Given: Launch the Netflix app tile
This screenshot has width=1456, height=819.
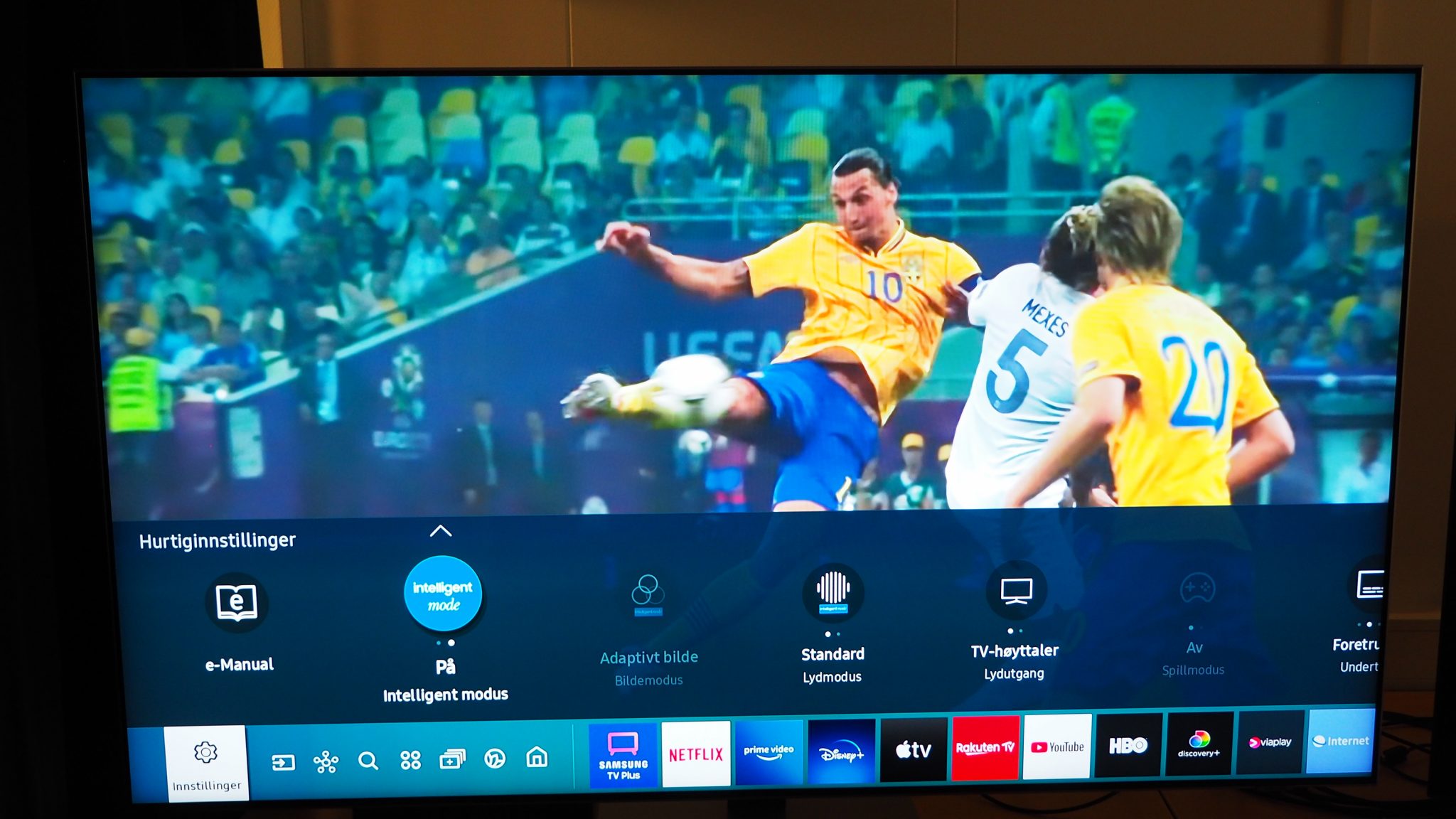Looking at the screenshot, I should click(x=695, y=754).
